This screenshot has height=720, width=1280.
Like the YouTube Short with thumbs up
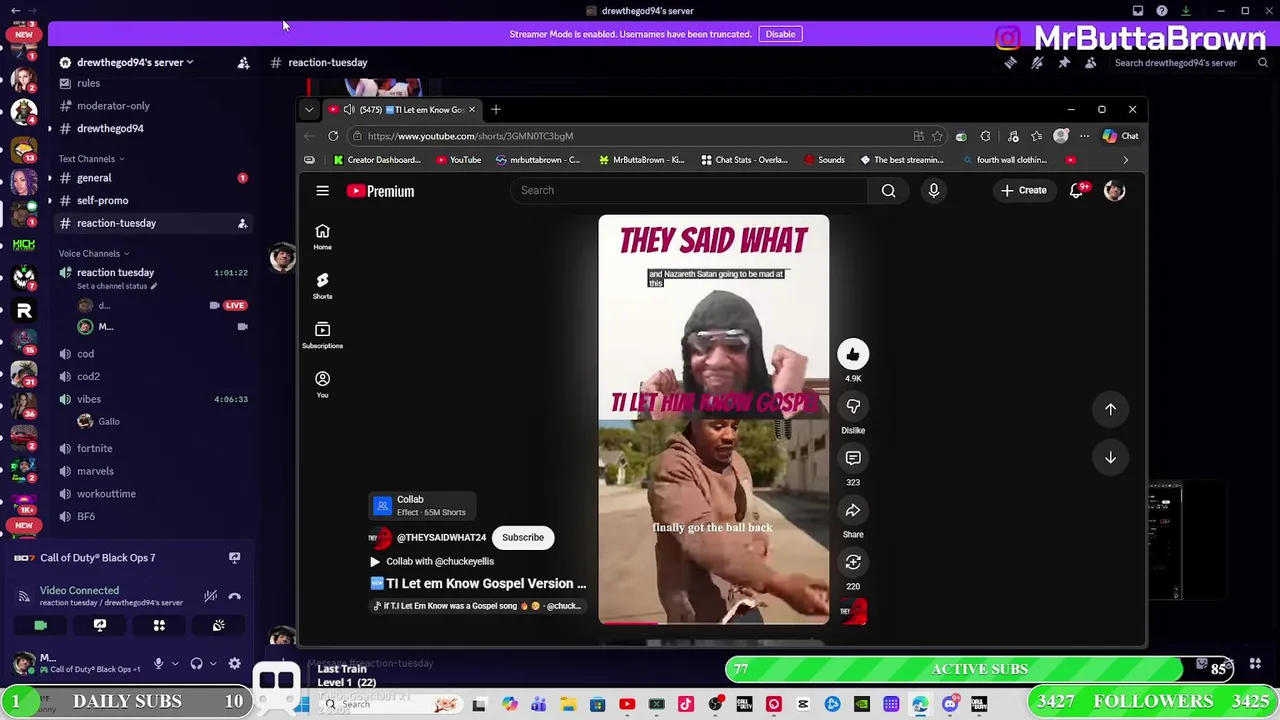[853, 354]
